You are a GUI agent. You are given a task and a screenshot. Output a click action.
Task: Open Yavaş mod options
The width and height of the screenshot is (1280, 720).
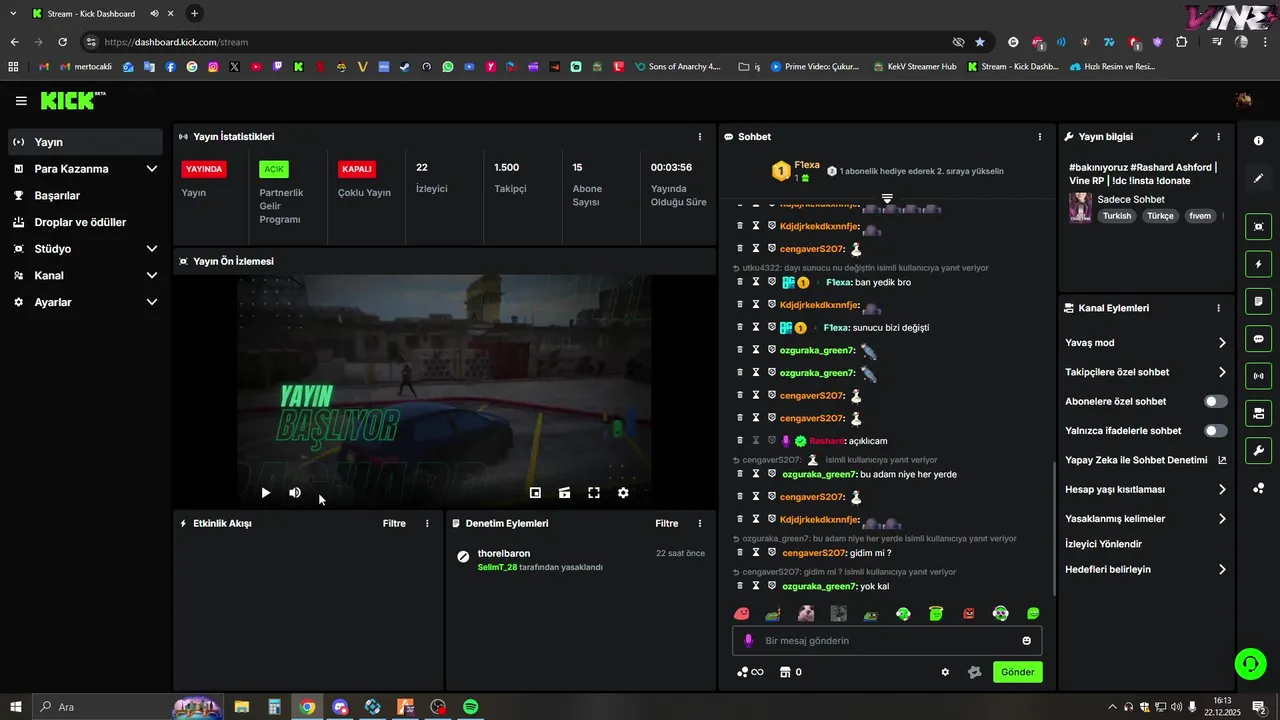pyautogui.click(x=1146, y=343)
